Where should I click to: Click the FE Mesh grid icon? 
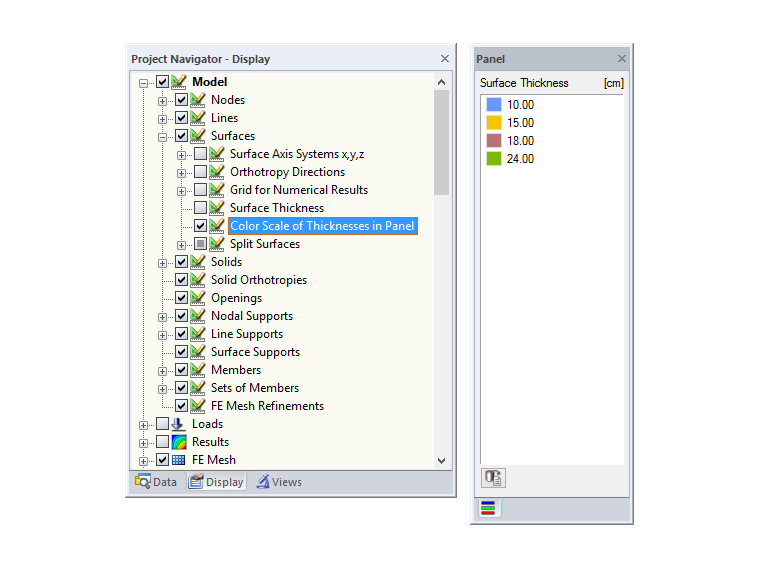(x=179, y=460)
